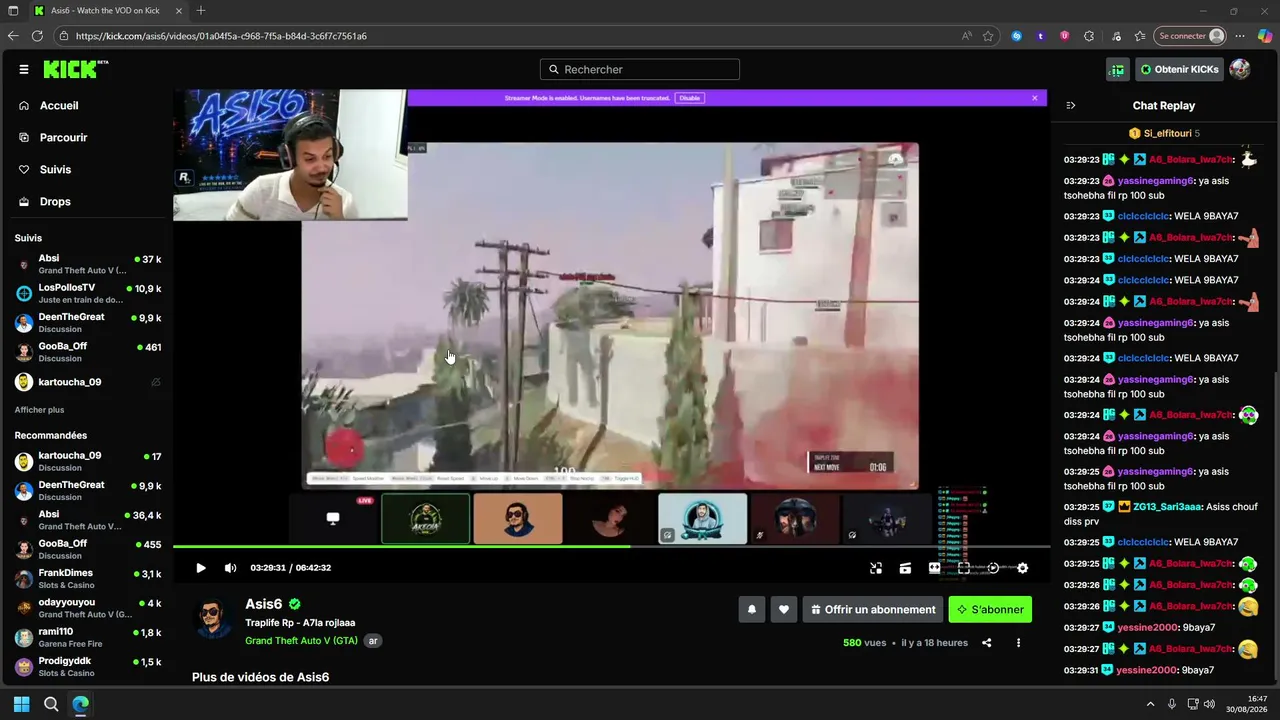Disable Streamer Mode from the banner
The width and height of the screenshot is (1280, 720).
coord(690,98)
